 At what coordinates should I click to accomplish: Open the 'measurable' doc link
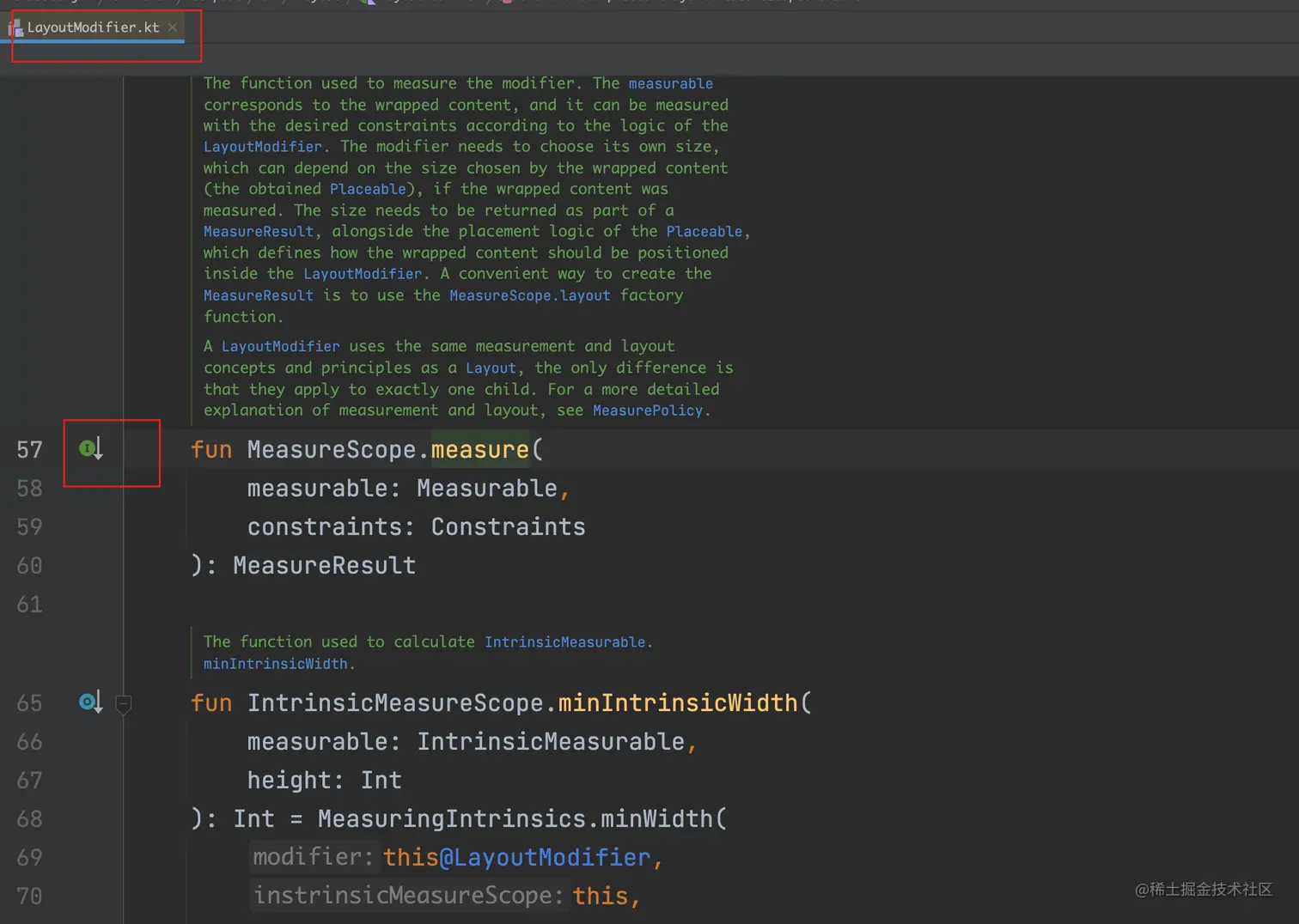coord(671,83)
